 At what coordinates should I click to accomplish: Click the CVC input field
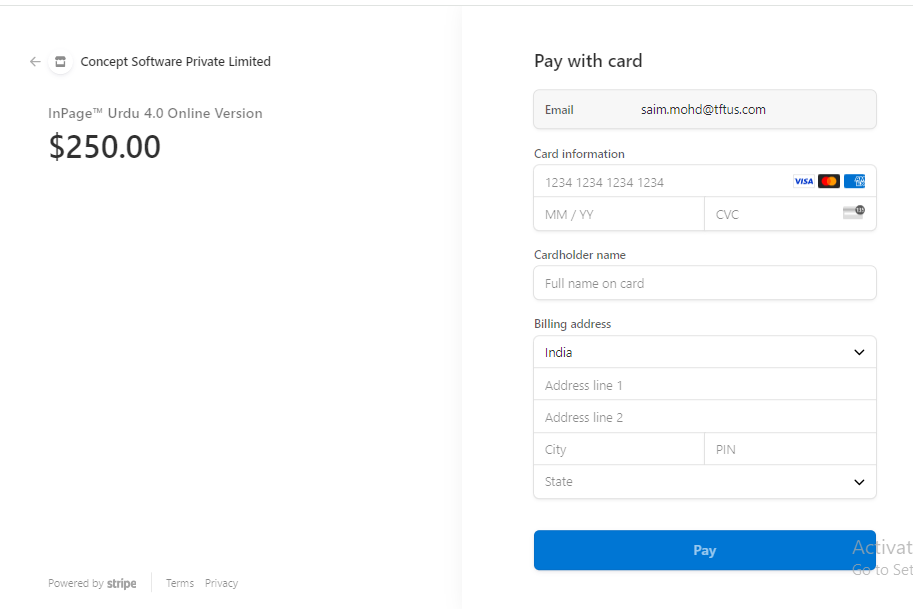[770, 214]
